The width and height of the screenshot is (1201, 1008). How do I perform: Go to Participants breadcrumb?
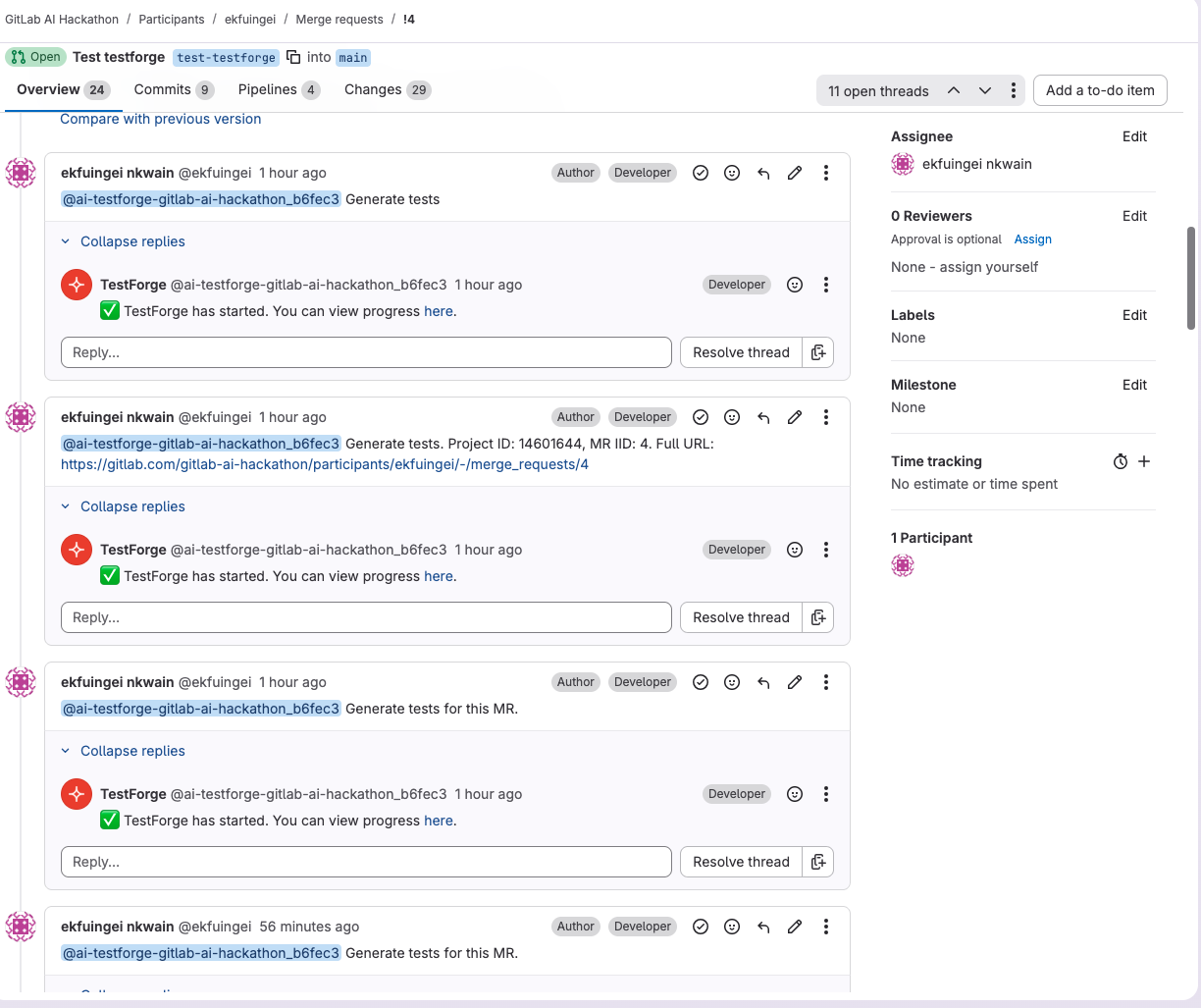tap(172, 20)
